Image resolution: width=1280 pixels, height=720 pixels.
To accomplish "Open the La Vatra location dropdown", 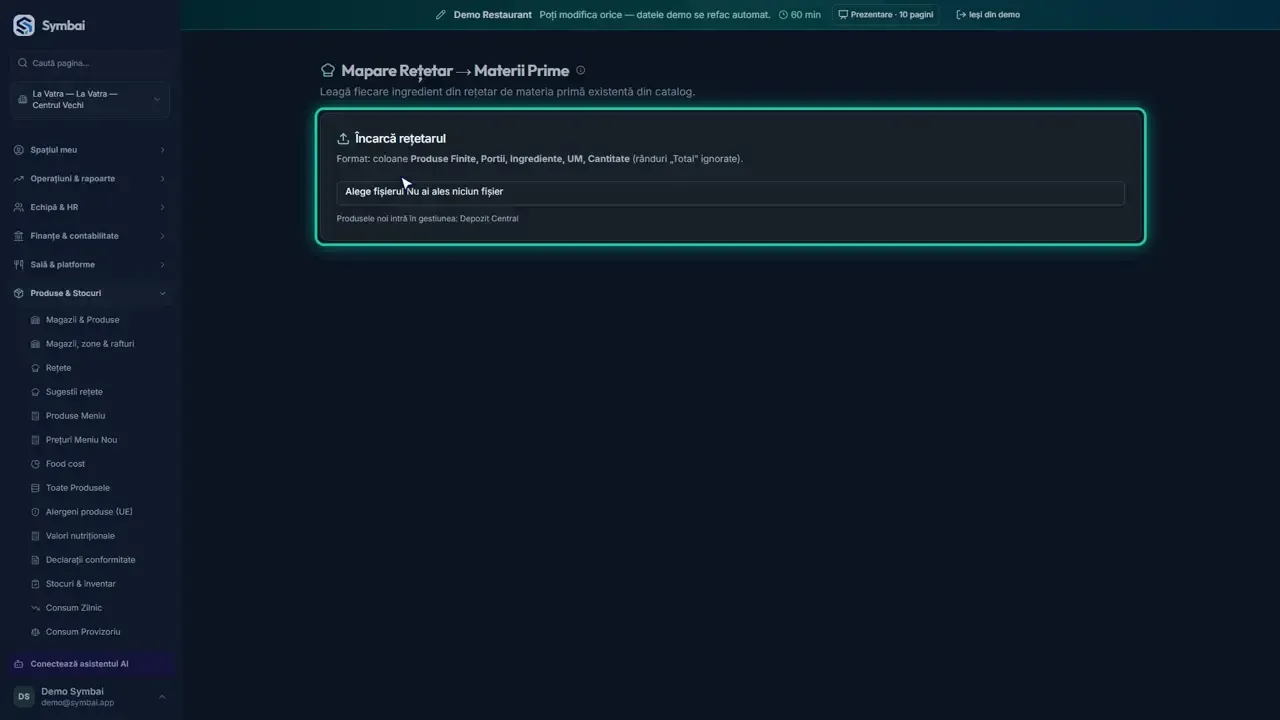I will coord(91,100).
